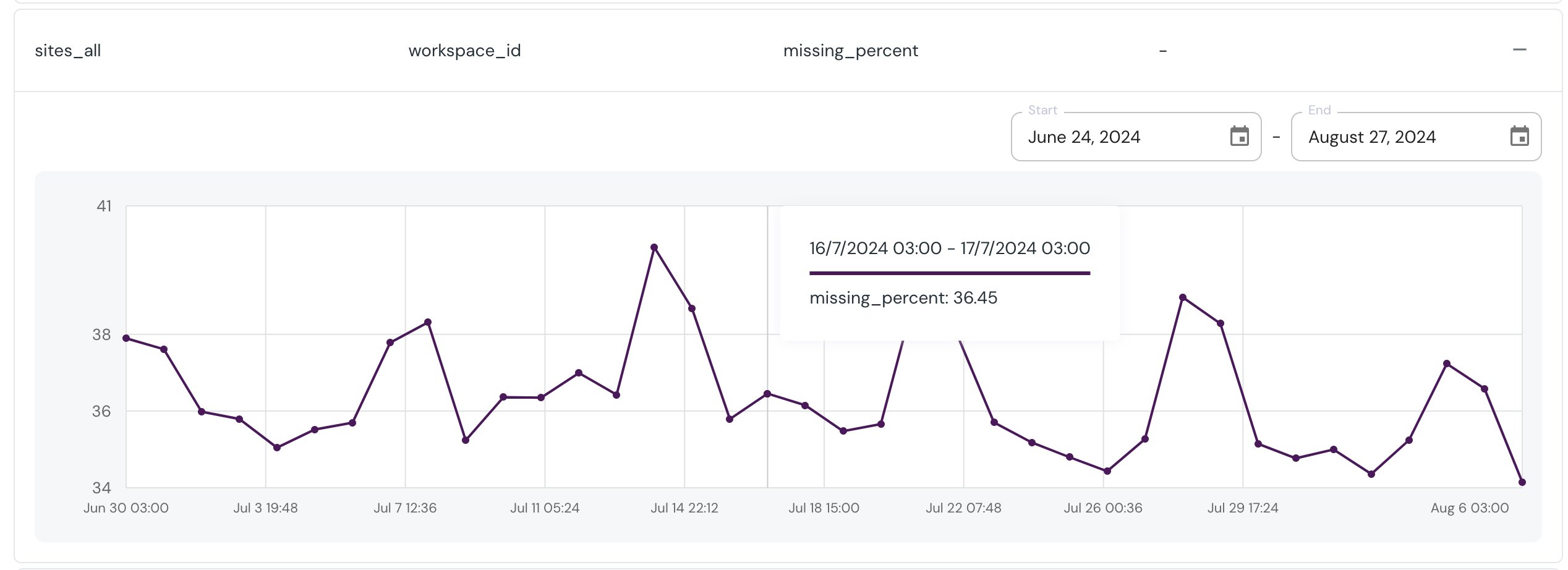Select the missing_percent metric cell
The width and height of the screenshot is (1568, 570).
click(x=850, y=51)
